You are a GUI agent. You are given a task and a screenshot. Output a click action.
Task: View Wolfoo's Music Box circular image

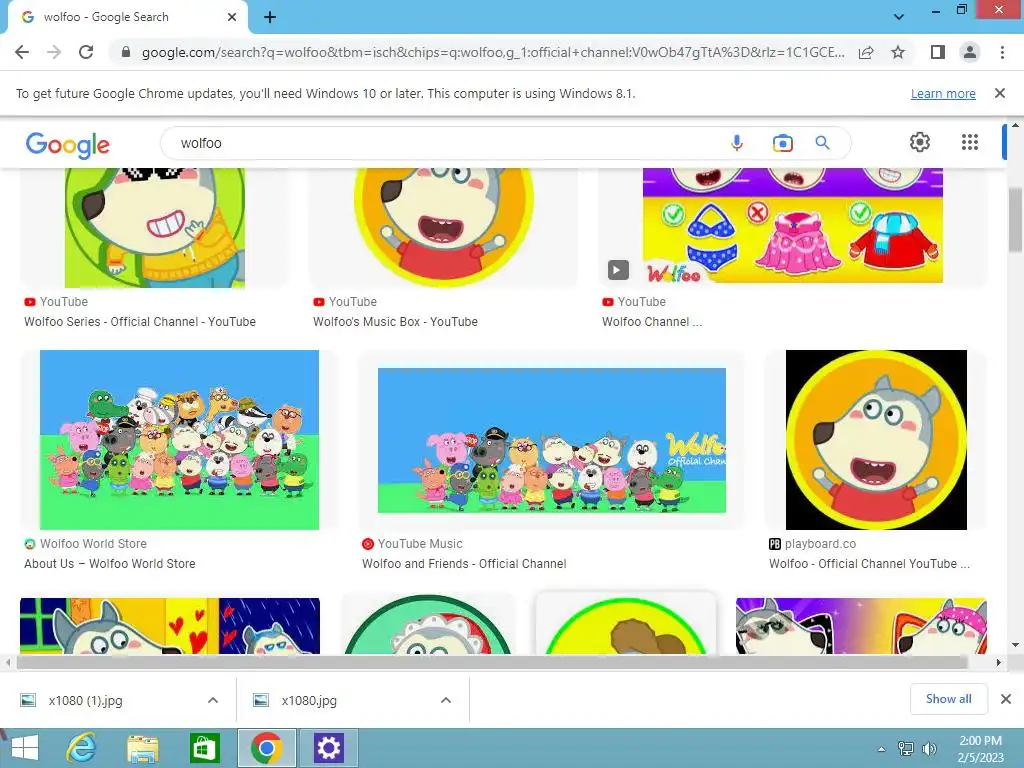click(x=443, y=227)
